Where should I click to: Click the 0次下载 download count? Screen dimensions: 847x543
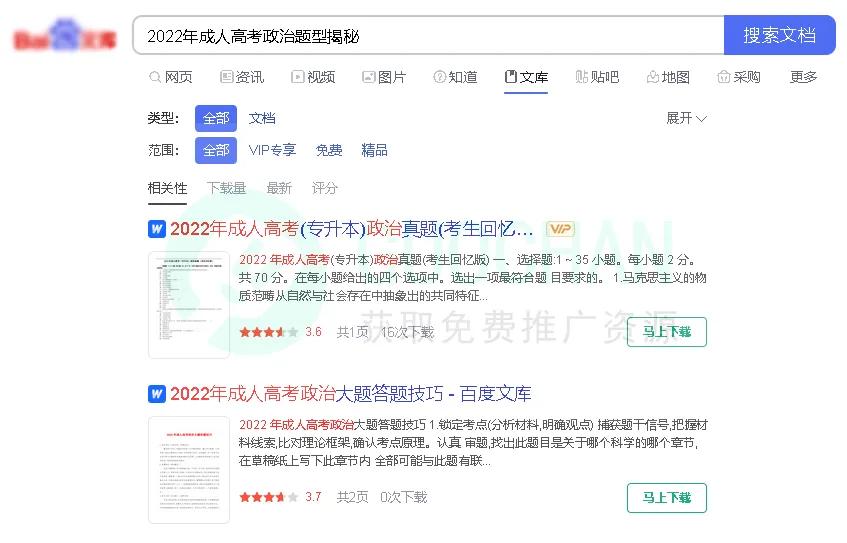tap(404, 497)
